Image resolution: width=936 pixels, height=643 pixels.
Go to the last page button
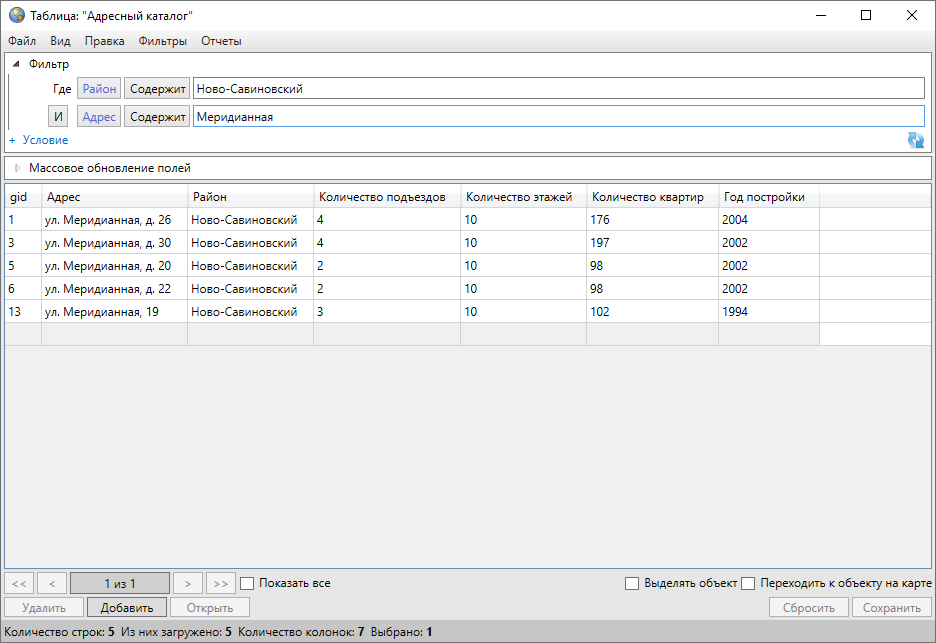(220, 583)
